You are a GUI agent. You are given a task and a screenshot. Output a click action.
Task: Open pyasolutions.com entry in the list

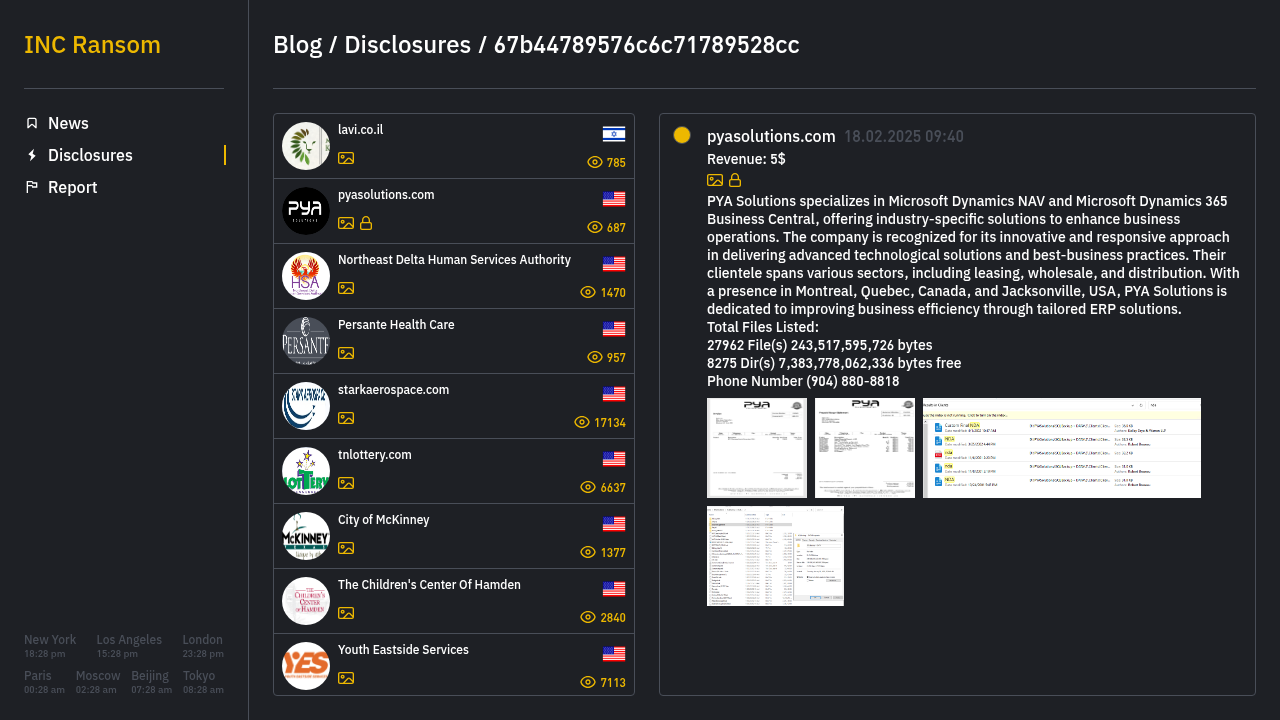[x=454, y=211]
